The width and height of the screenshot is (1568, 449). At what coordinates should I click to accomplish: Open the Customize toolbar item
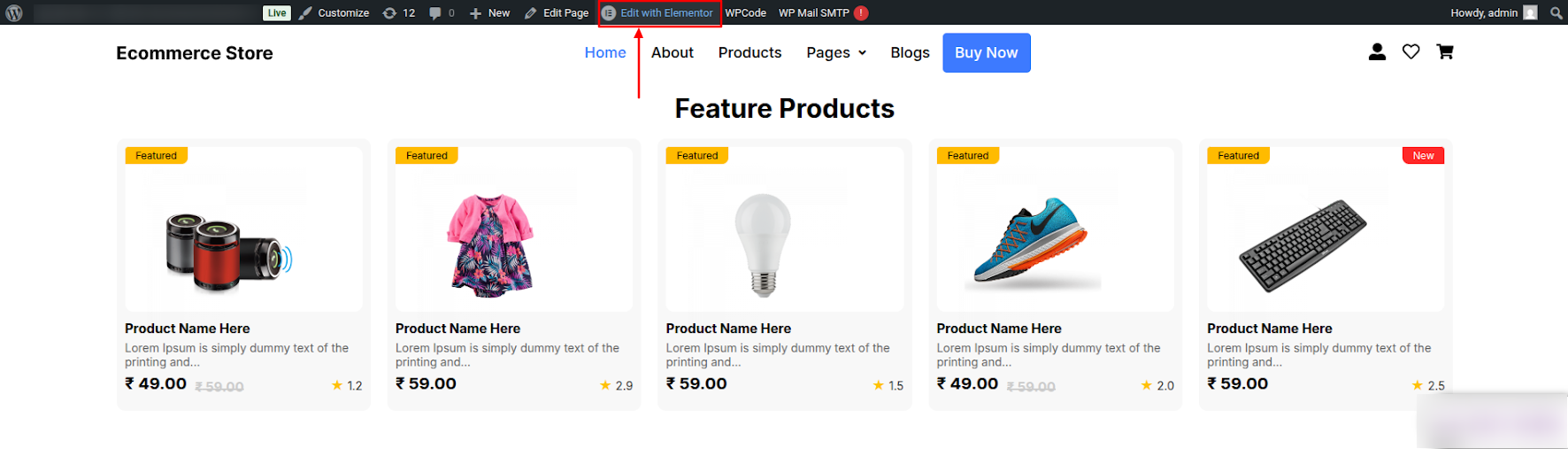[x=334, y=13]
